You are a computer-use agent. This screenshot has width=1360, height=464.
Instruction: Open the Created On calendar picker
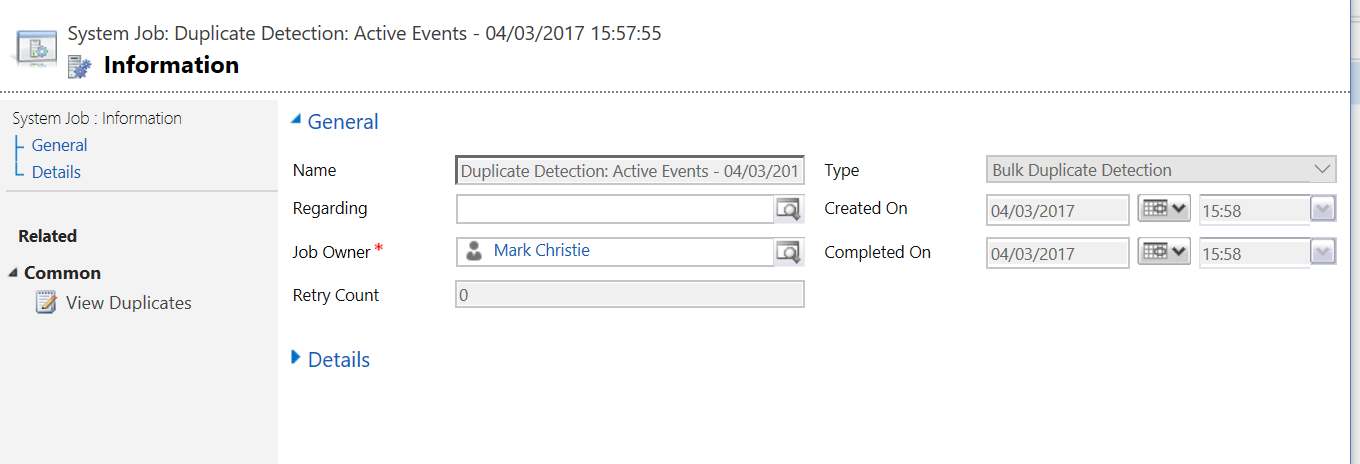pyautogui.click(x=1164, y=209)
